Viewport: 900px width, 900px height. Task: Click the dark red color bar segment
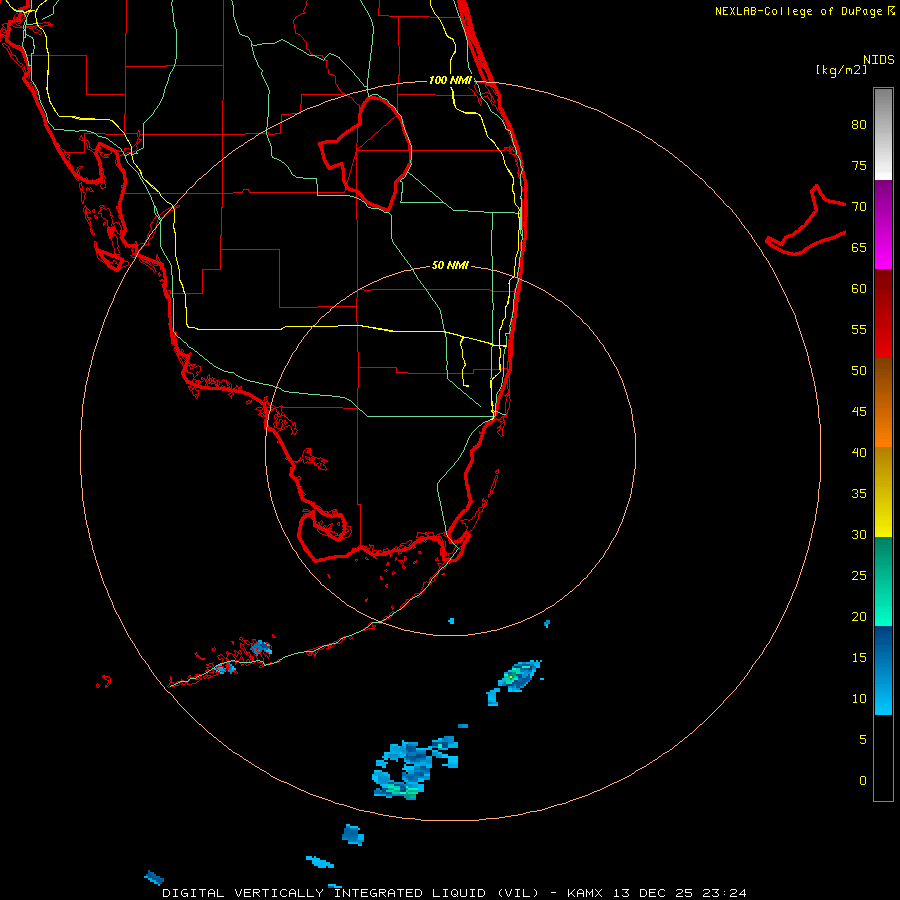883,294
